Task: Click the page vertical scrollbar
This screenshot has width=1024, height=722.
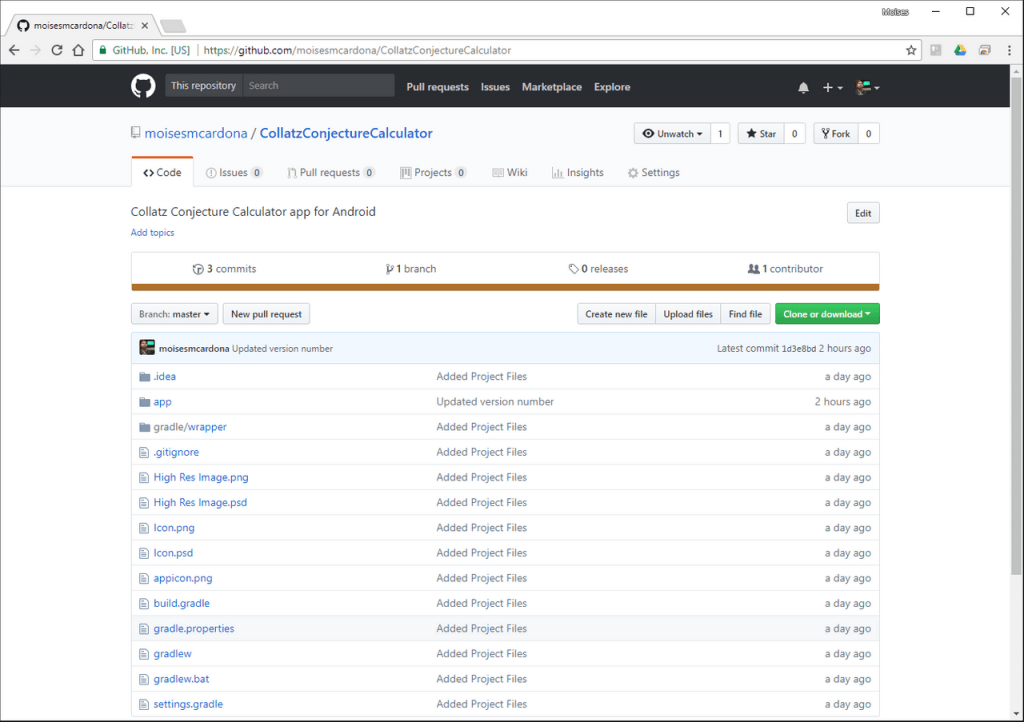Action: (1016, 326)
